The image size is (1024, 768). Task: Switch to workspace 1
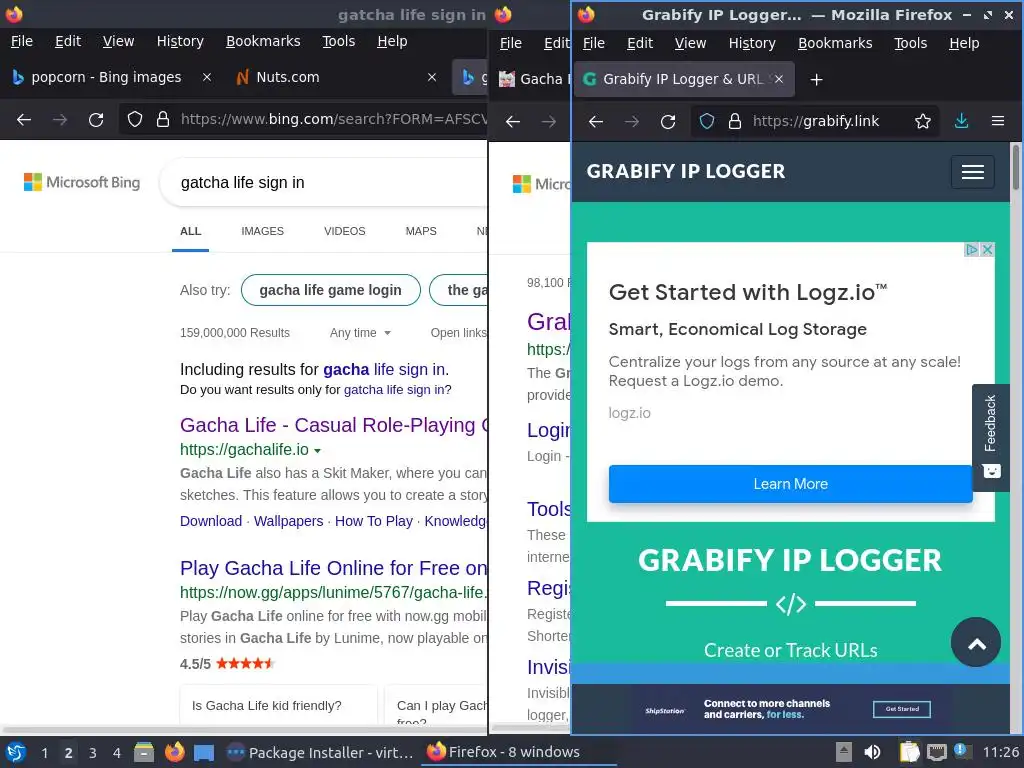click(44, 753)
